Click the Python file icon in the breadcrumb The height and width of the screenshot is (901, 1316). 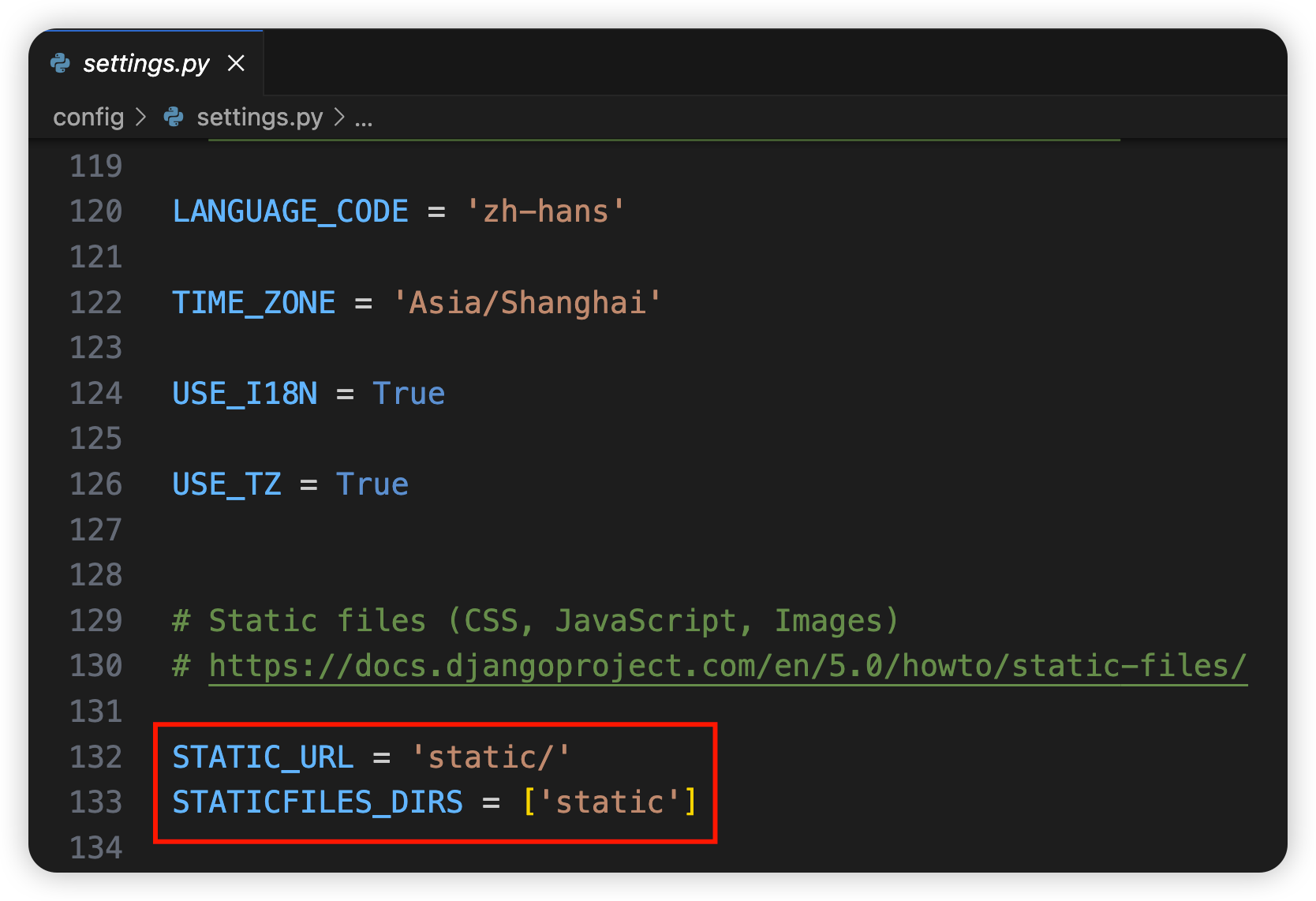click(174, 118)
